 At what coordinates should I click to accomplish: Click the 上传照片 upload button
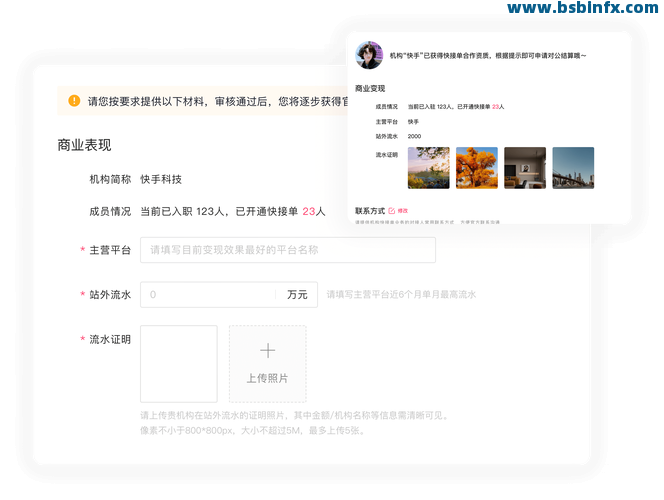coord(268,364)
